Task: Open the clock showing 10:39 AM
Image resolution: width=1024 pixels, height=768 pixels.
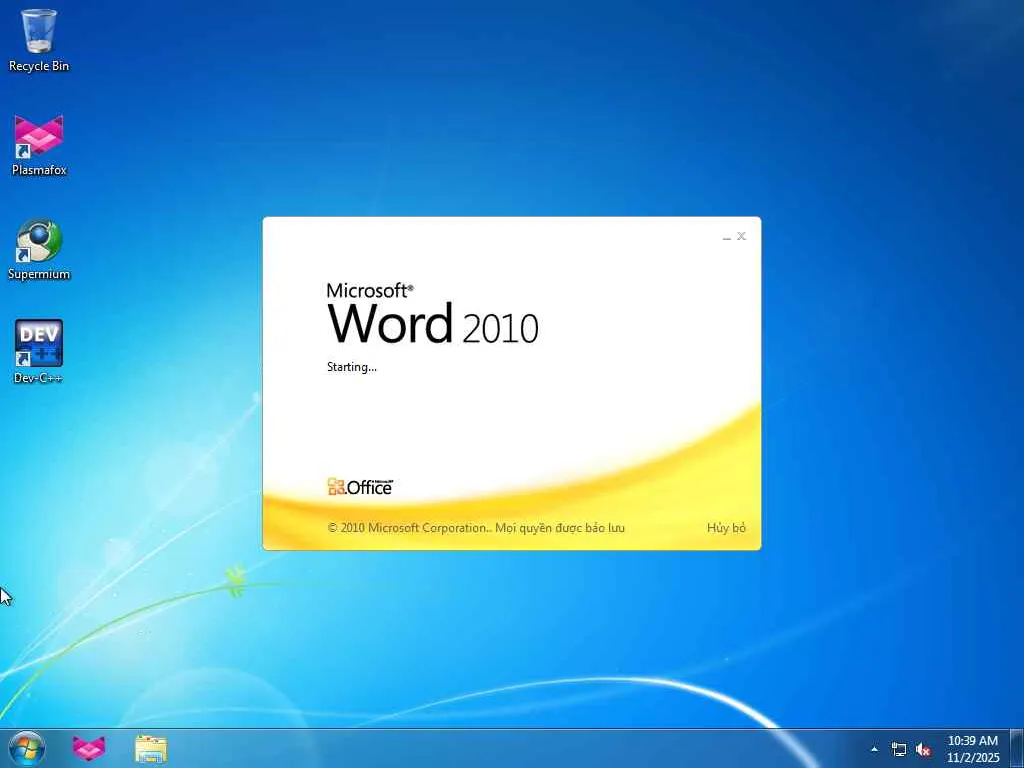Action: [972, 749]
